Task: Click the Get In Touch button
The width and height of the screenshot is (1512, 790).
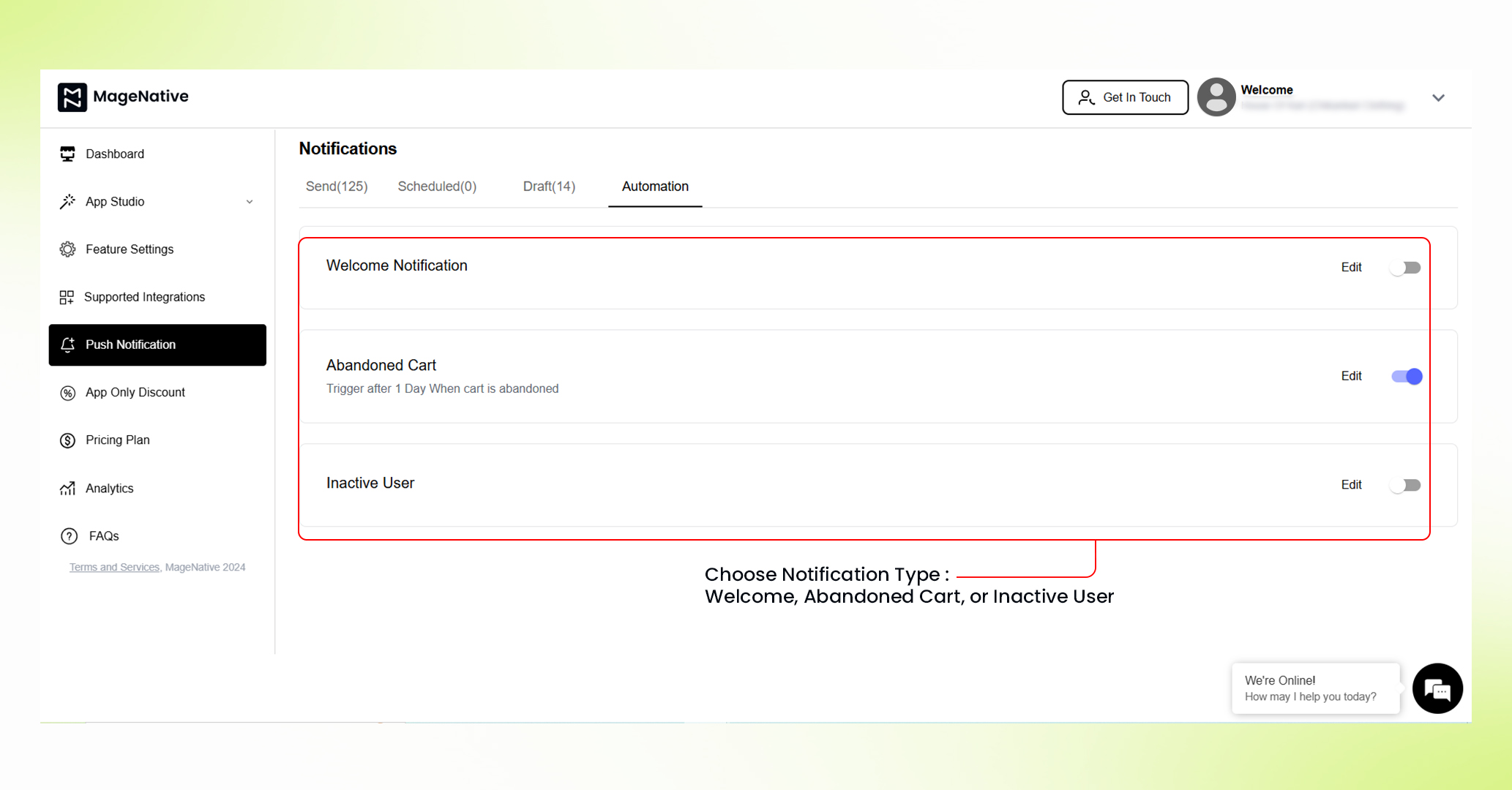Action: pyautogui.click(x=1125, y=97)
